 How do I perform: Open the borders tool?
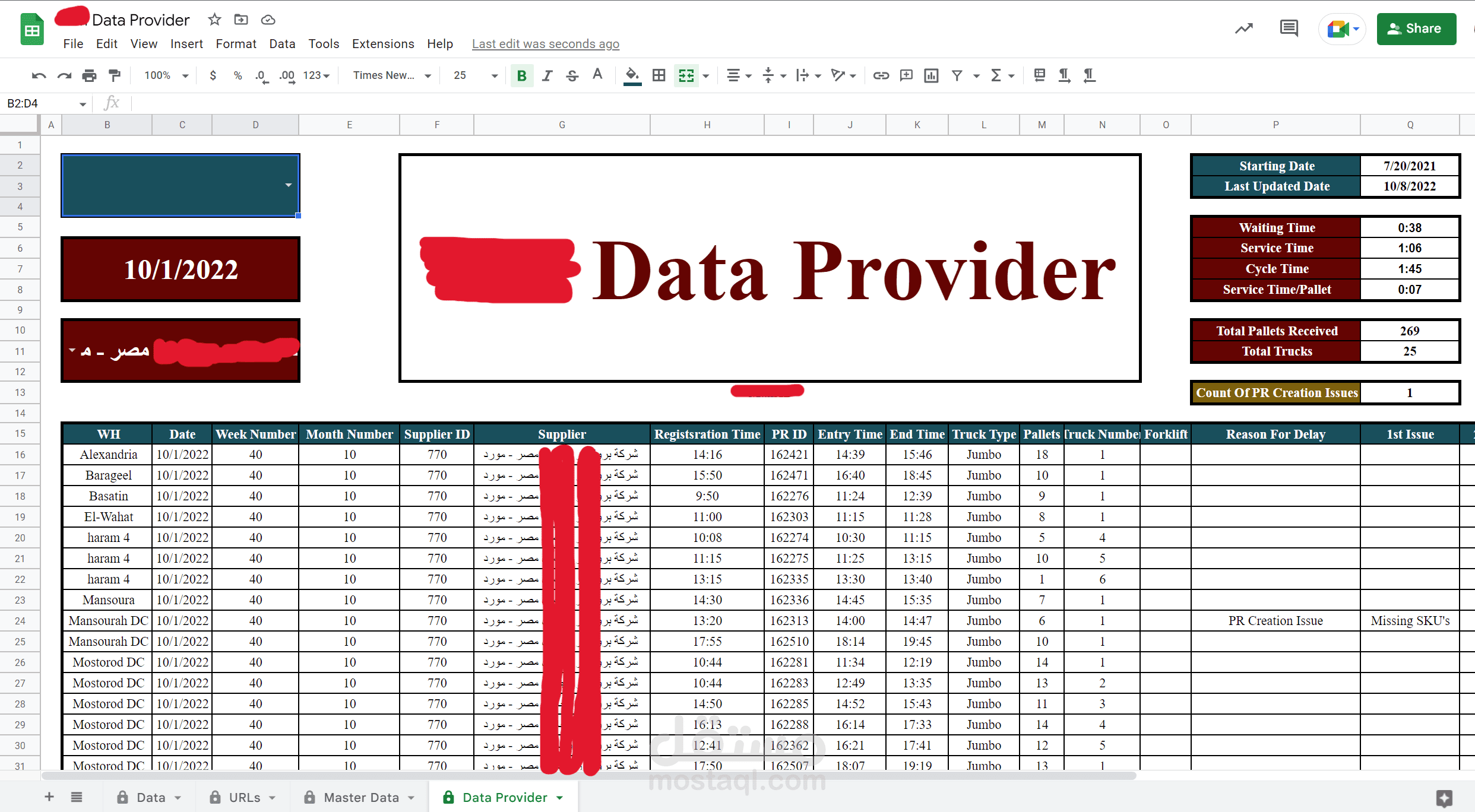(659, 75)
